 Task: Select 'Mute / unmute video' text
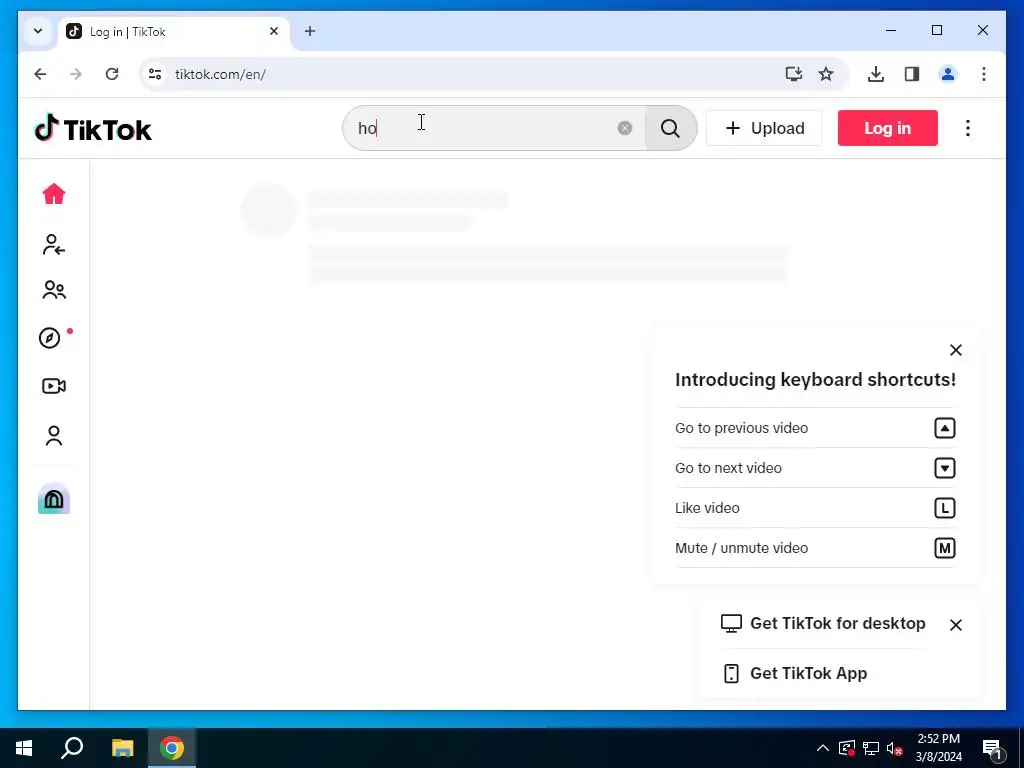(x=741, y=548)
